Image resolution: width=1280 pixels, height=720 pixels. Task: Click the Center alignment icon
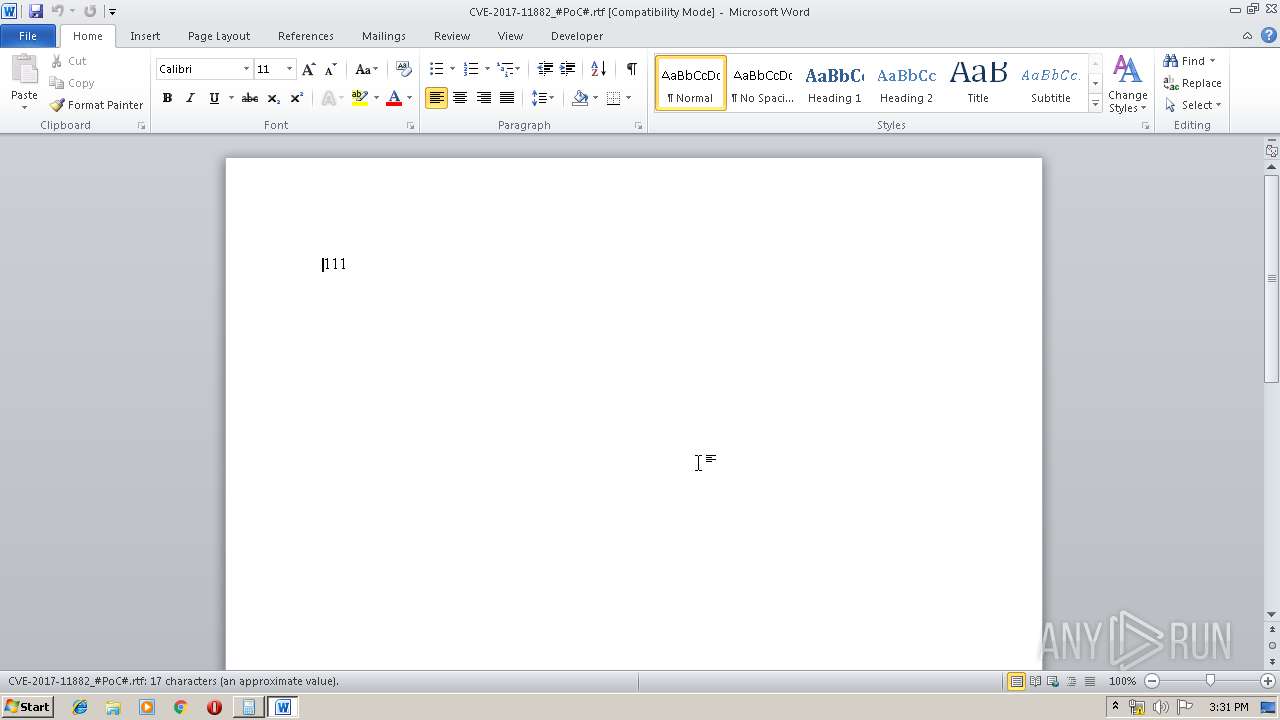[460, 98]
